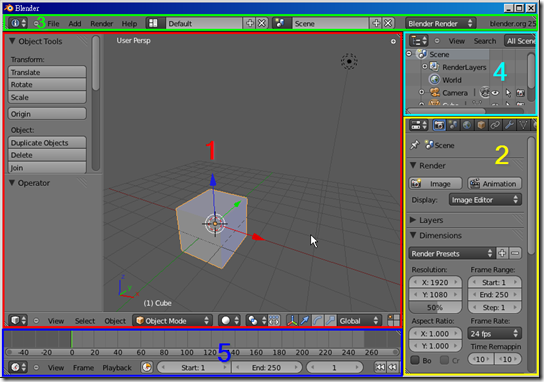The height and width of the screenshot is (382, 544).
Task: Switch to Scene properties icon tab
Action: click(x=453, y=125)
